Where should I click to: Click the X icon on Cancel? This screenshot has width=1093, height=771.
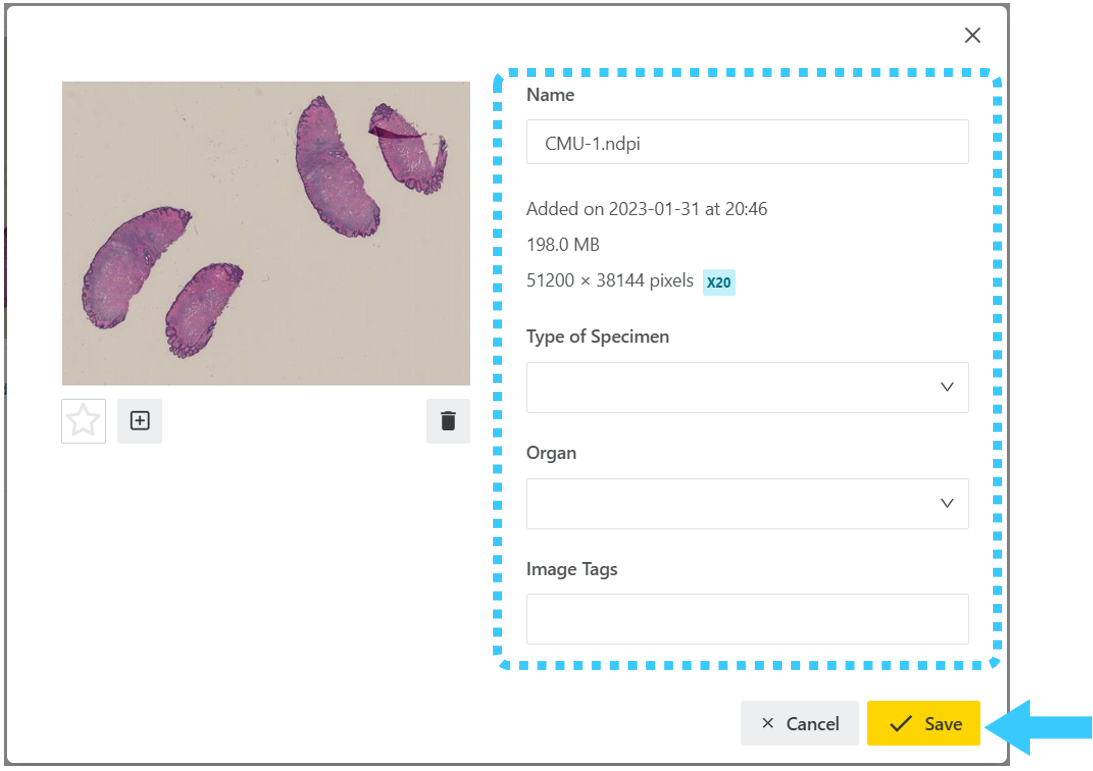pos(767,724)
